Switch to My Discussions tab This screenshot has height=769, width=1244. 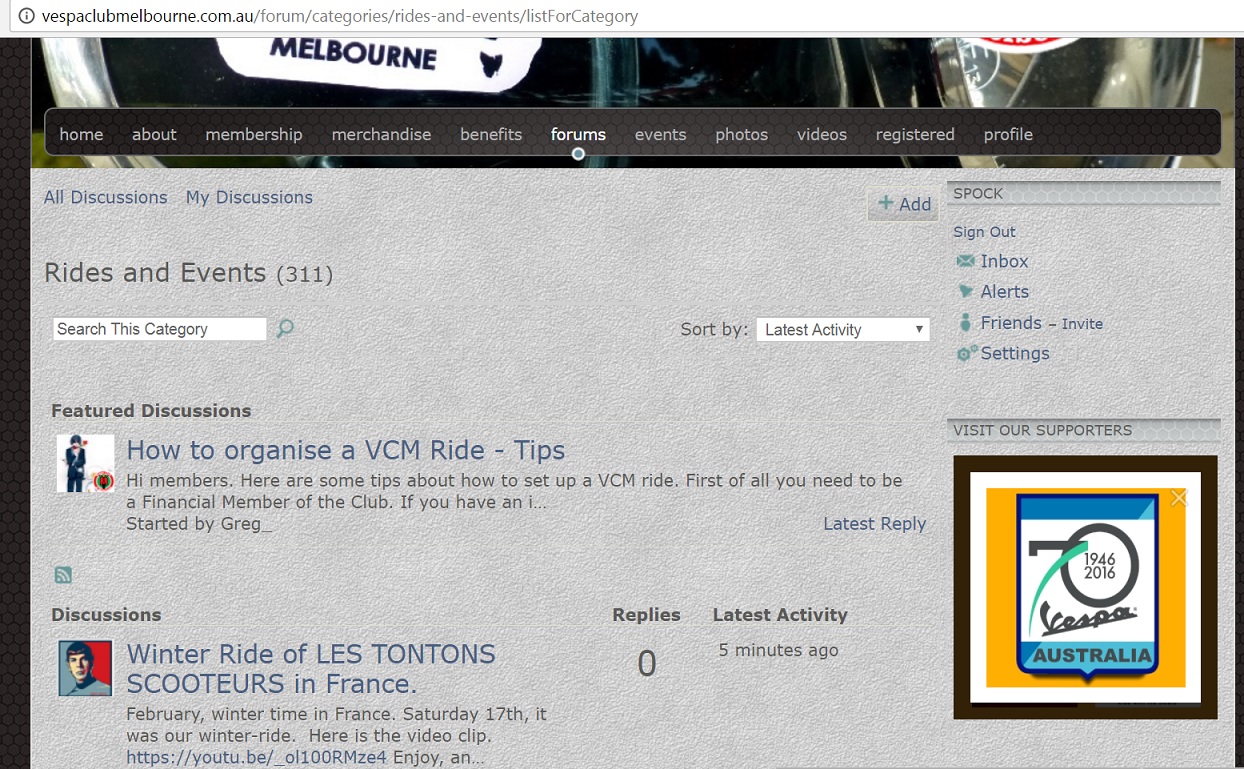249,198
